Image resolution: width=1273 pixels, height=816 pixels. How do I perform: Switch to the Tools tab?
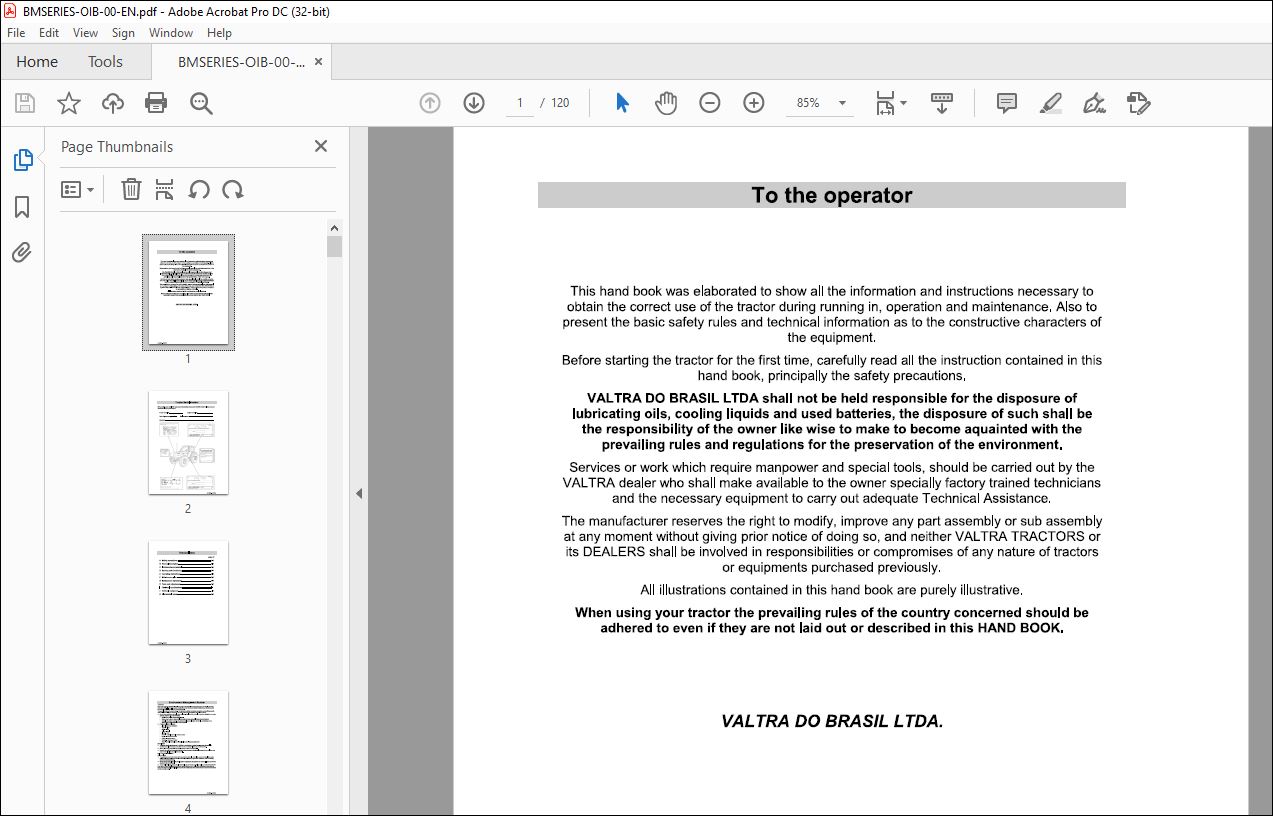point(105,62)
